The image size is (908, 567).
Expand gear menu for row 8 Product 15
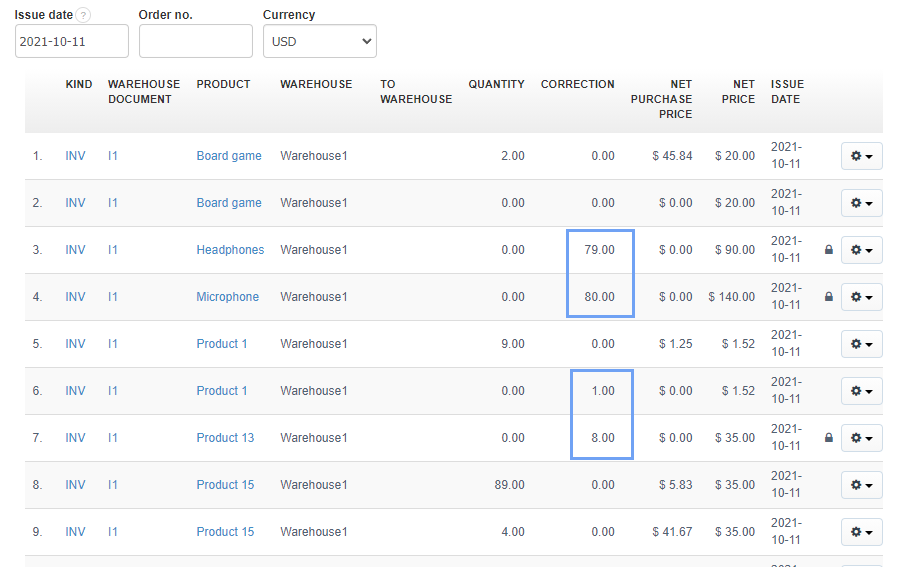click(x=861, y=485)
